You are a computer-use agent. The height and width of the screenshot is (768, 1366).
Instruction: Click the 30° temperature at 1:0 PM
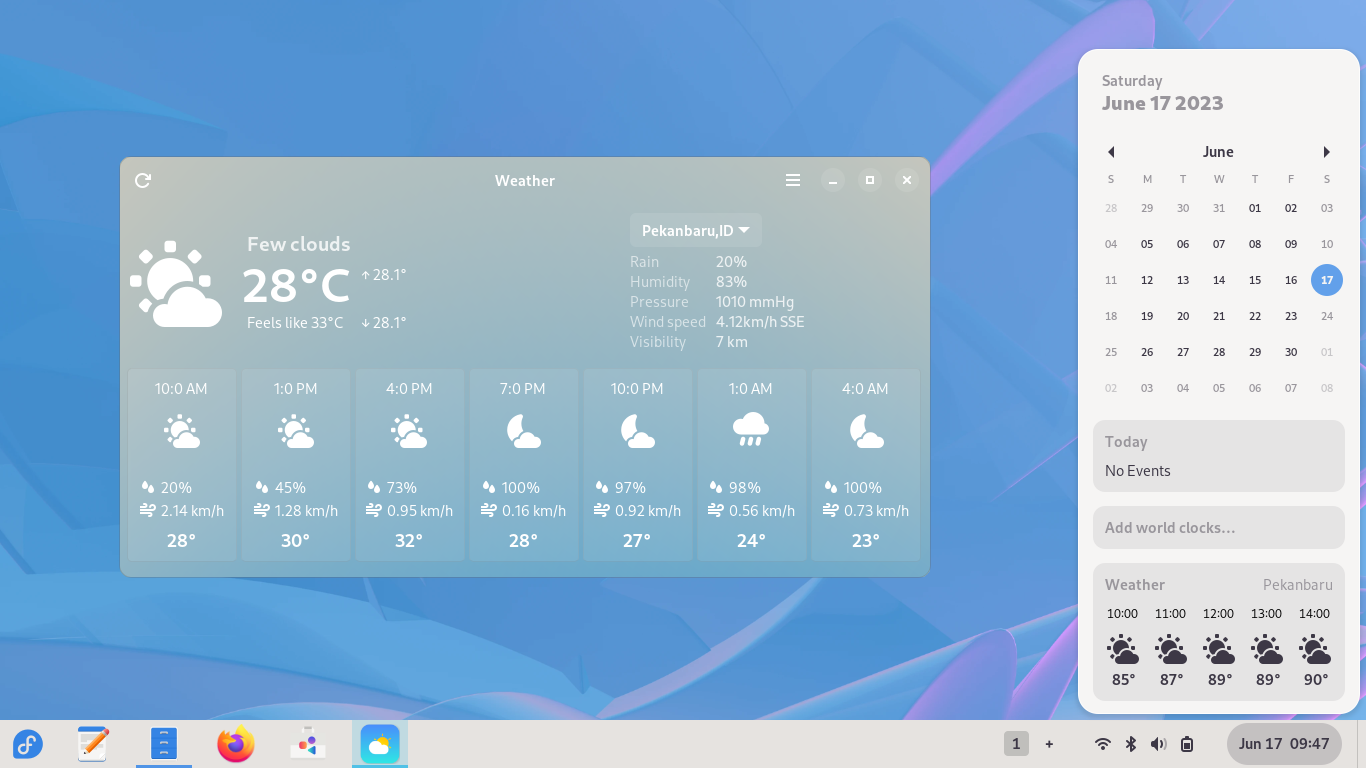click(296, 541)
